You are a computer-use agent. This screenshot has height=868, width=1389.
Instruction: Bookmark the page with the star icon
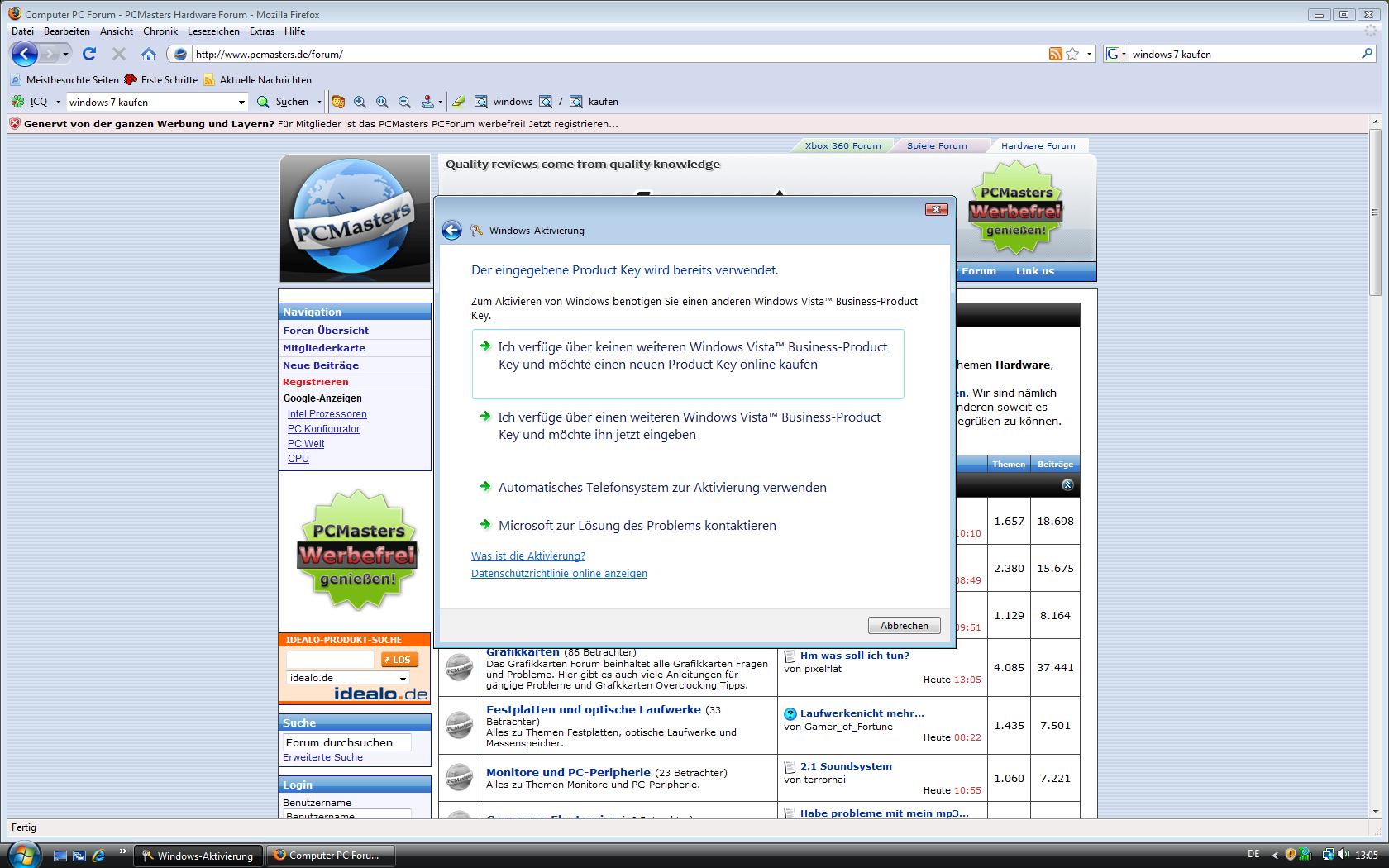1072,54
